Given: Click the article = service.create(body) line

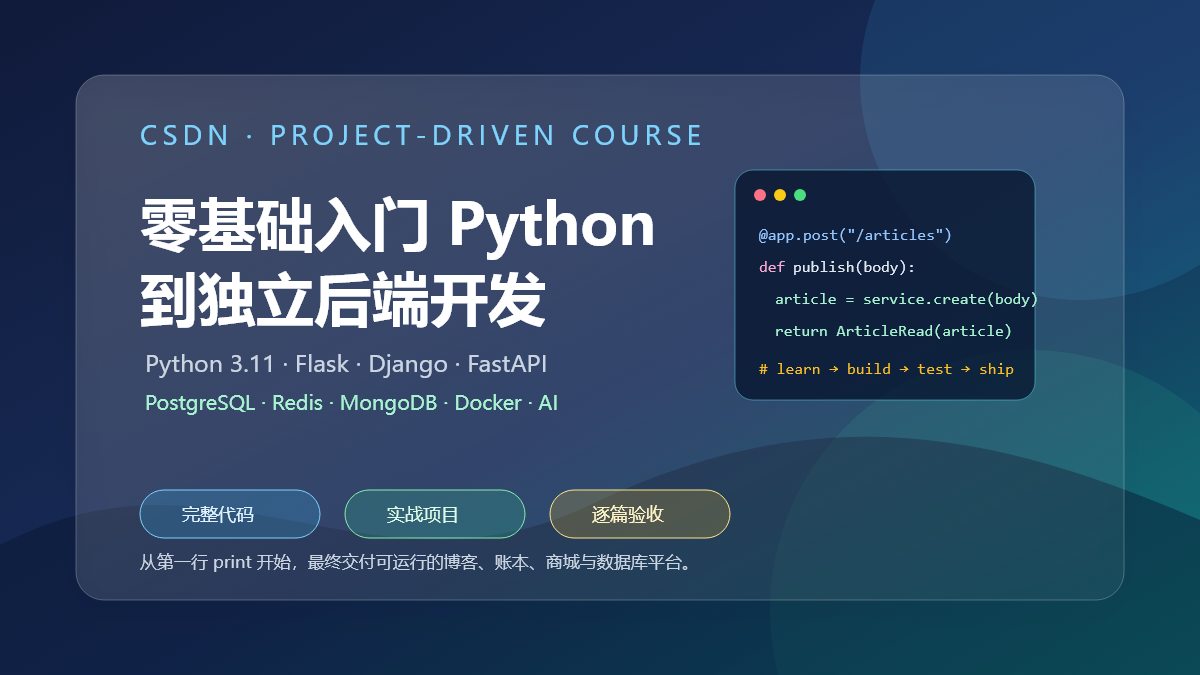Looking at the screenshot, I should pyautogui.click(x=906, y=299).
